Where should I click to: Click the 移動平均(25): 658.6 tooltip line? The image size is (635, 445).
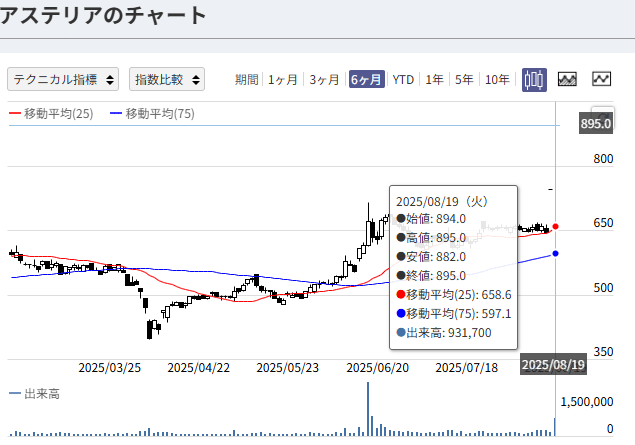click(454, 295)
